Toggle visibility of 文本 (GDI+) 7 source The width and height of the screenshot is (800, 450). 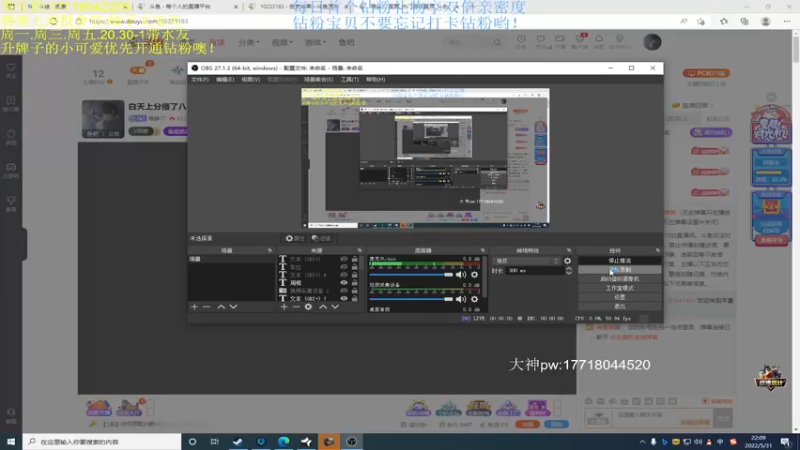[x=344, y=298]
